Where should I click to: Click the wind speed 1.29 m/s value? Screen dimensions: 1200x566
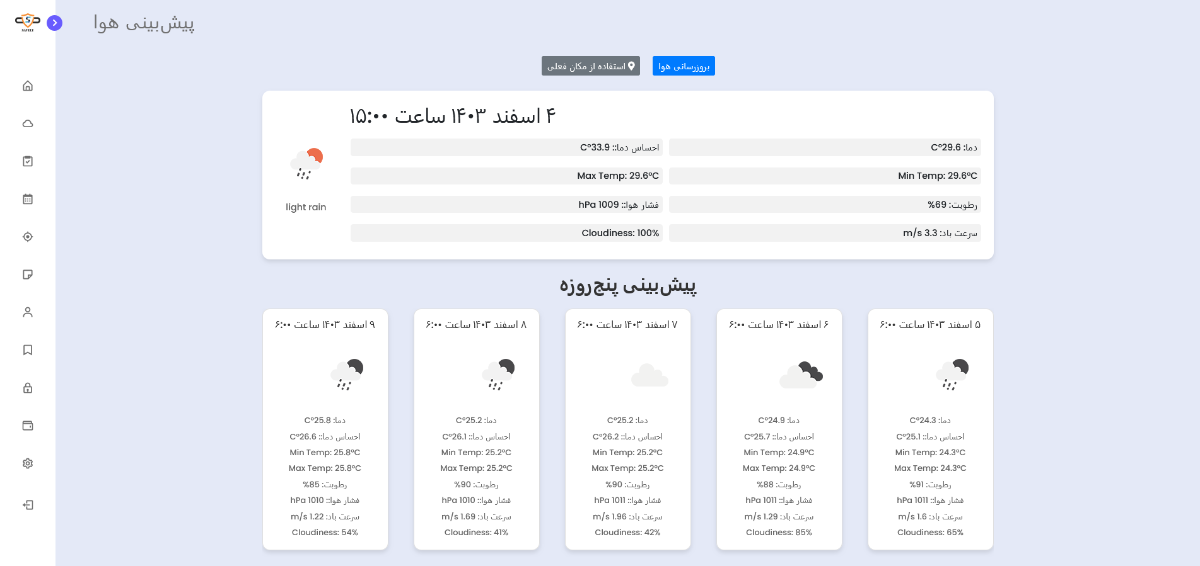point(779,516)
